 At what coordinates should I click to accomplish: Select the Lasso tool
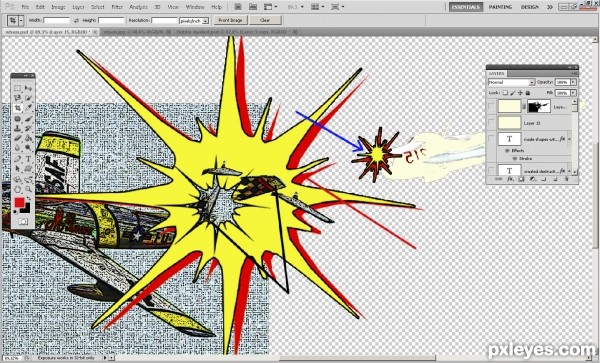[x=18, y=98]
